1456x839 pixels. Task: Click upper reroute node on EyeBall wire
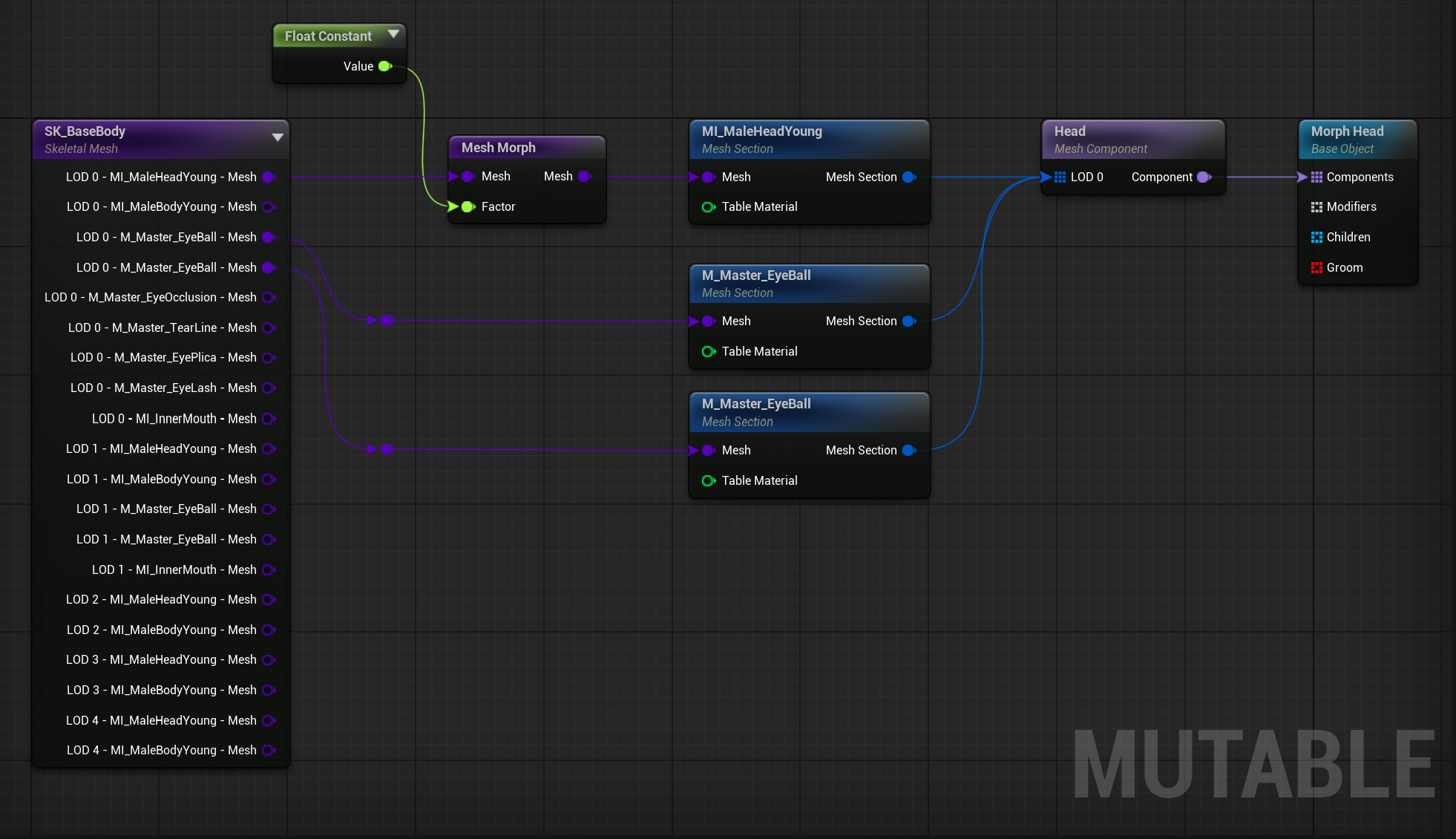387,320
